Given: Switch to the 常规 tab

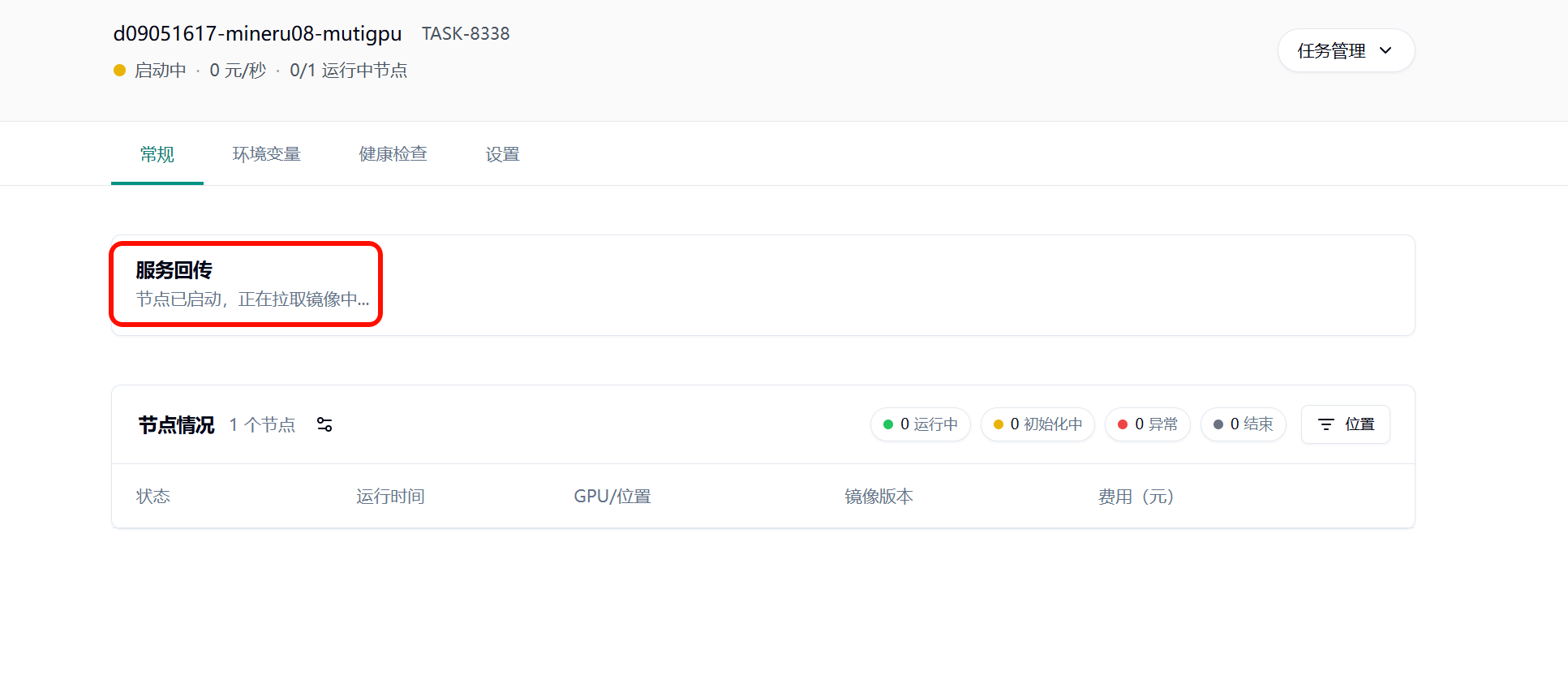Looking at the screenshot, I should pos(157,154).
